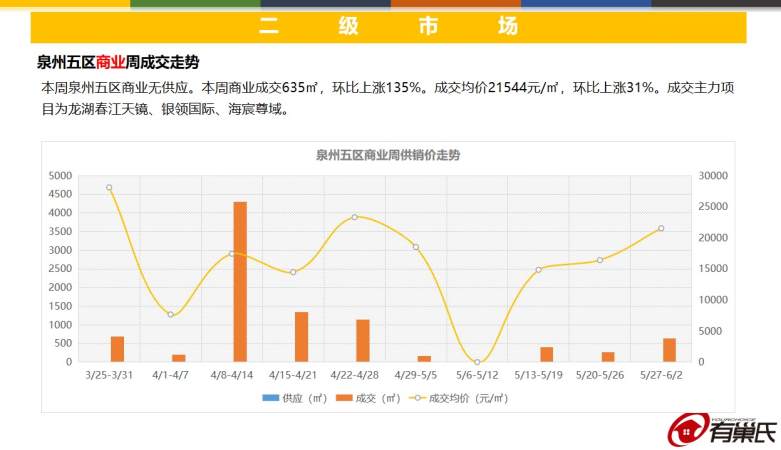Click the 4/8-4/14 price line marker

tap(232, 254)
